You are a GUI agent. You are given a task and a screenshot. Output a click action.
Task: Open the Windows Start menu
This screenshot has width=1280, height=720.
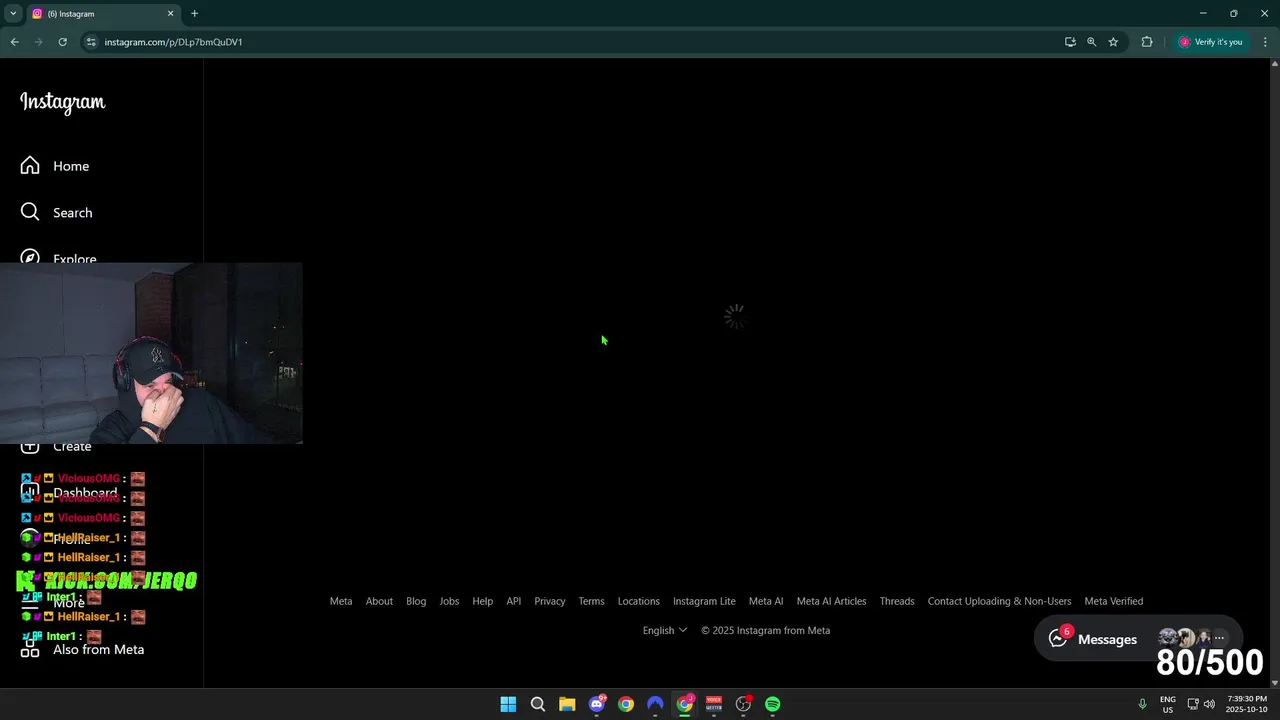[508, 704]
